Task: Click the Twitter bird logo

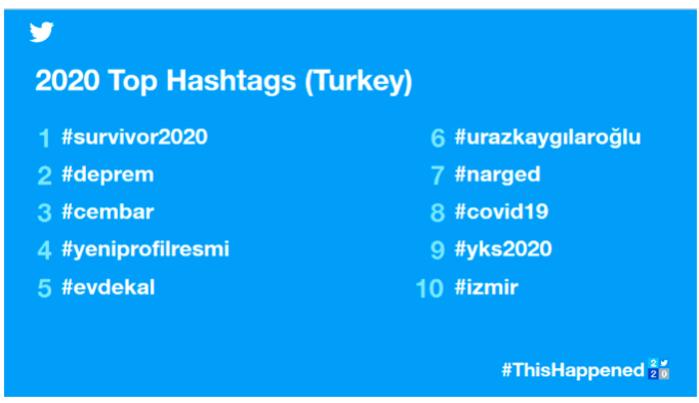Action: coord(41,32)
